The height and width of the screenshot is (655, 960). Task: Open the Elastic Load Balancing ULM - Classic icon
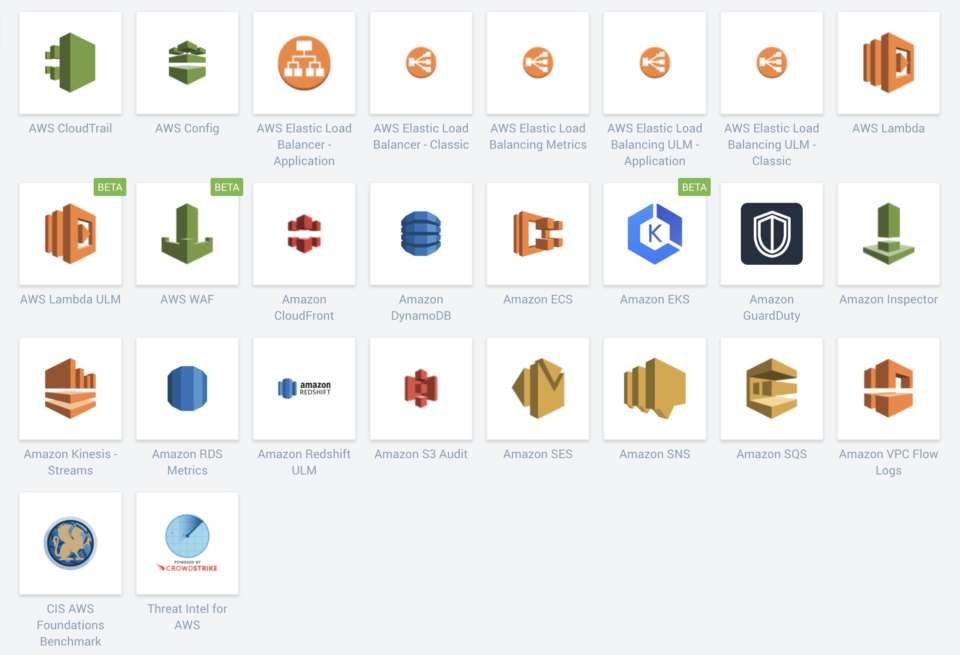point(772,62)
